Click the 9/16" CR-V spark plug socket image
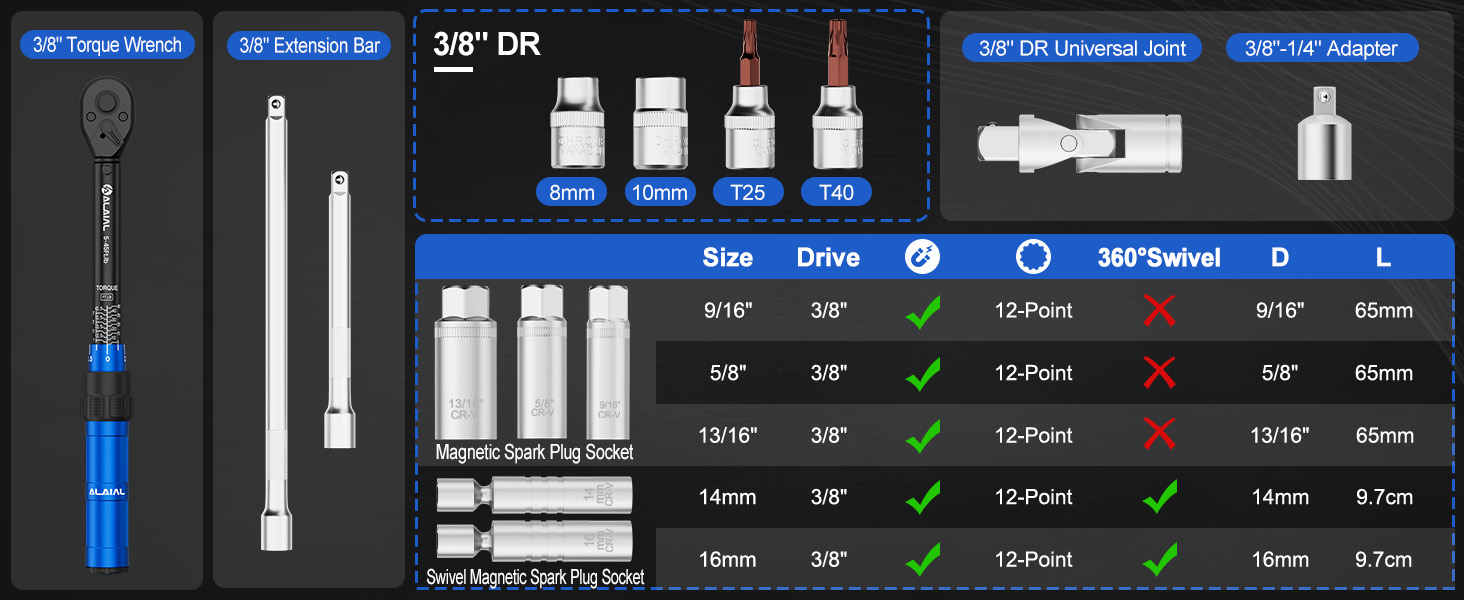 609,361
